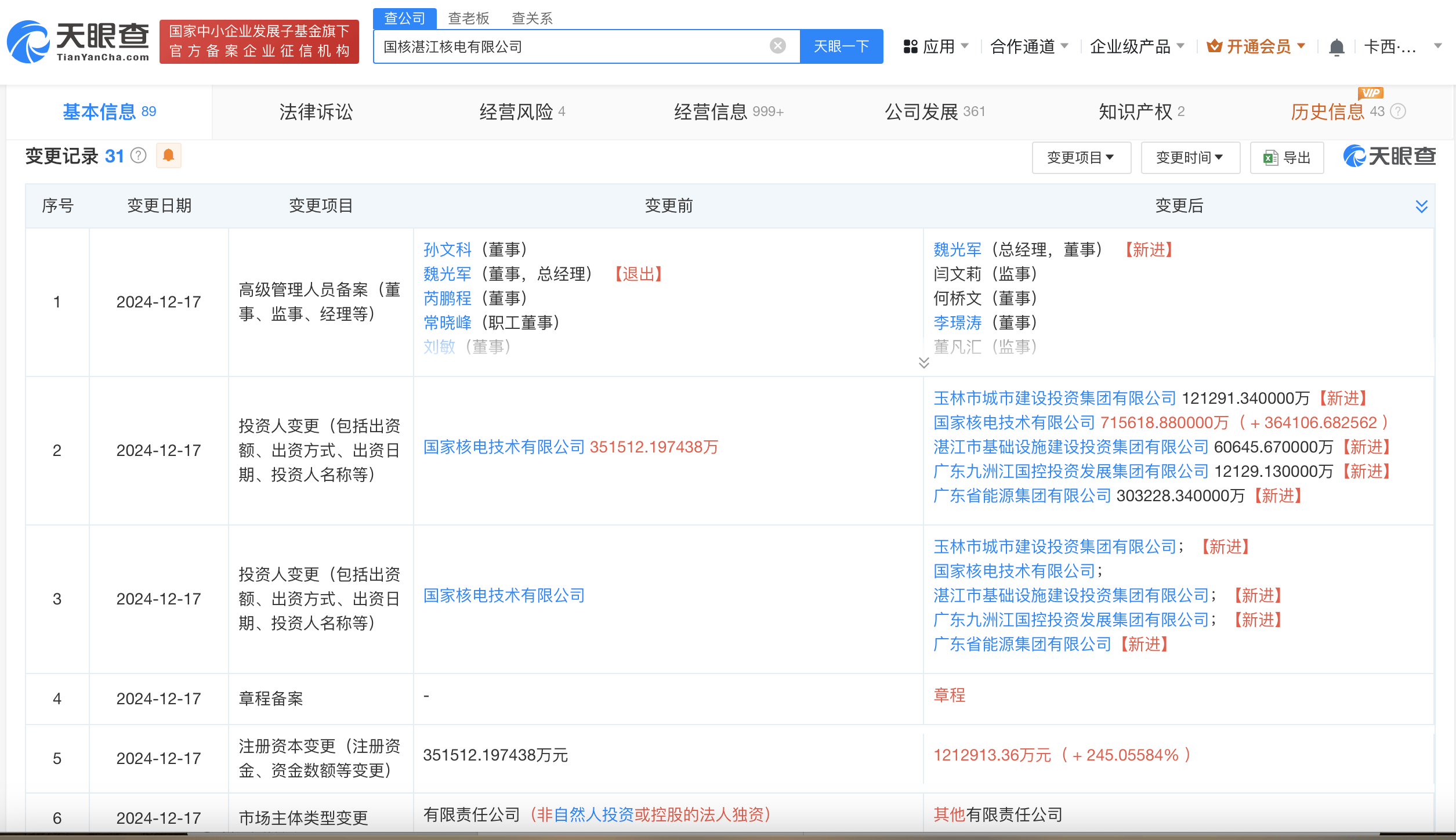Switch to 查关系 search tab
The width and height of the screenshot is (1456, 840).
click(x=532, y=19)
